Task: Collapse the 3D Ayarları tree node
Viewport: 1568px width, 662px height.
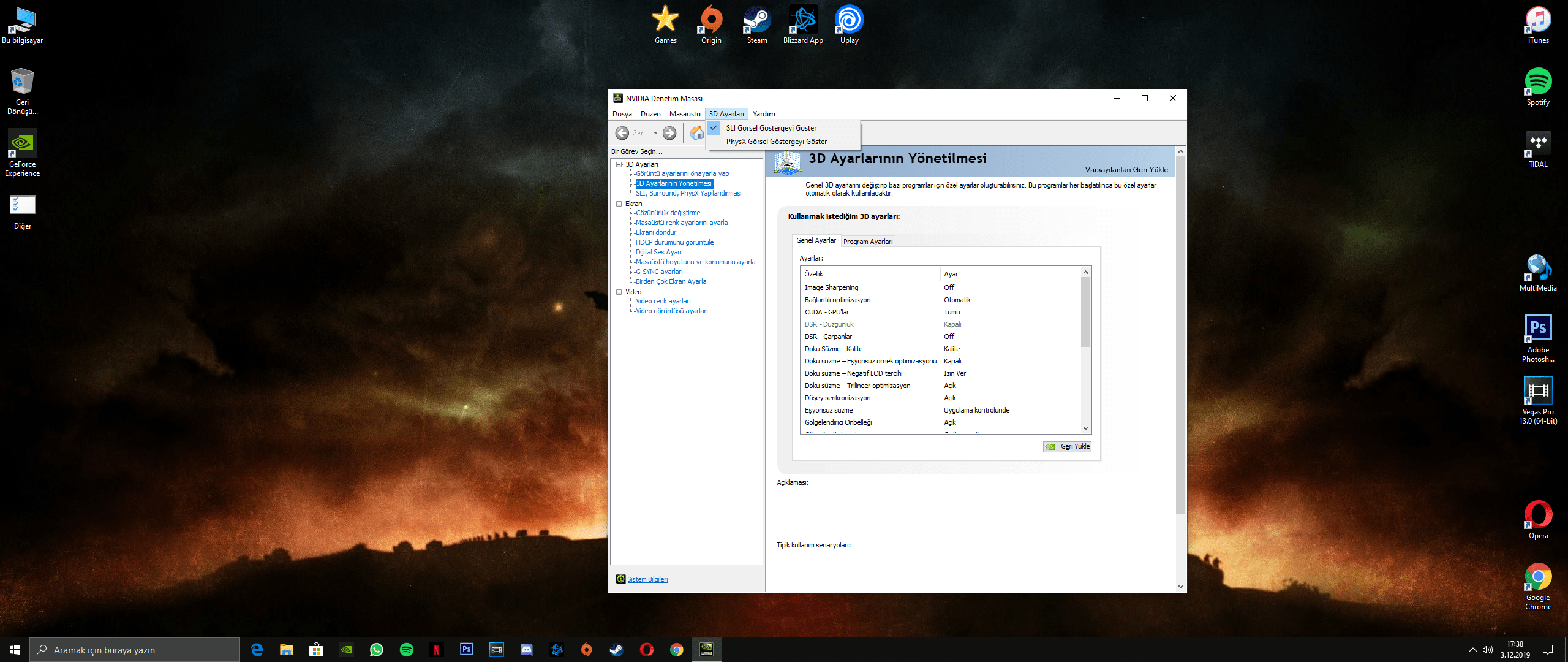Action: pyautogui.click(x=619, y=164)
